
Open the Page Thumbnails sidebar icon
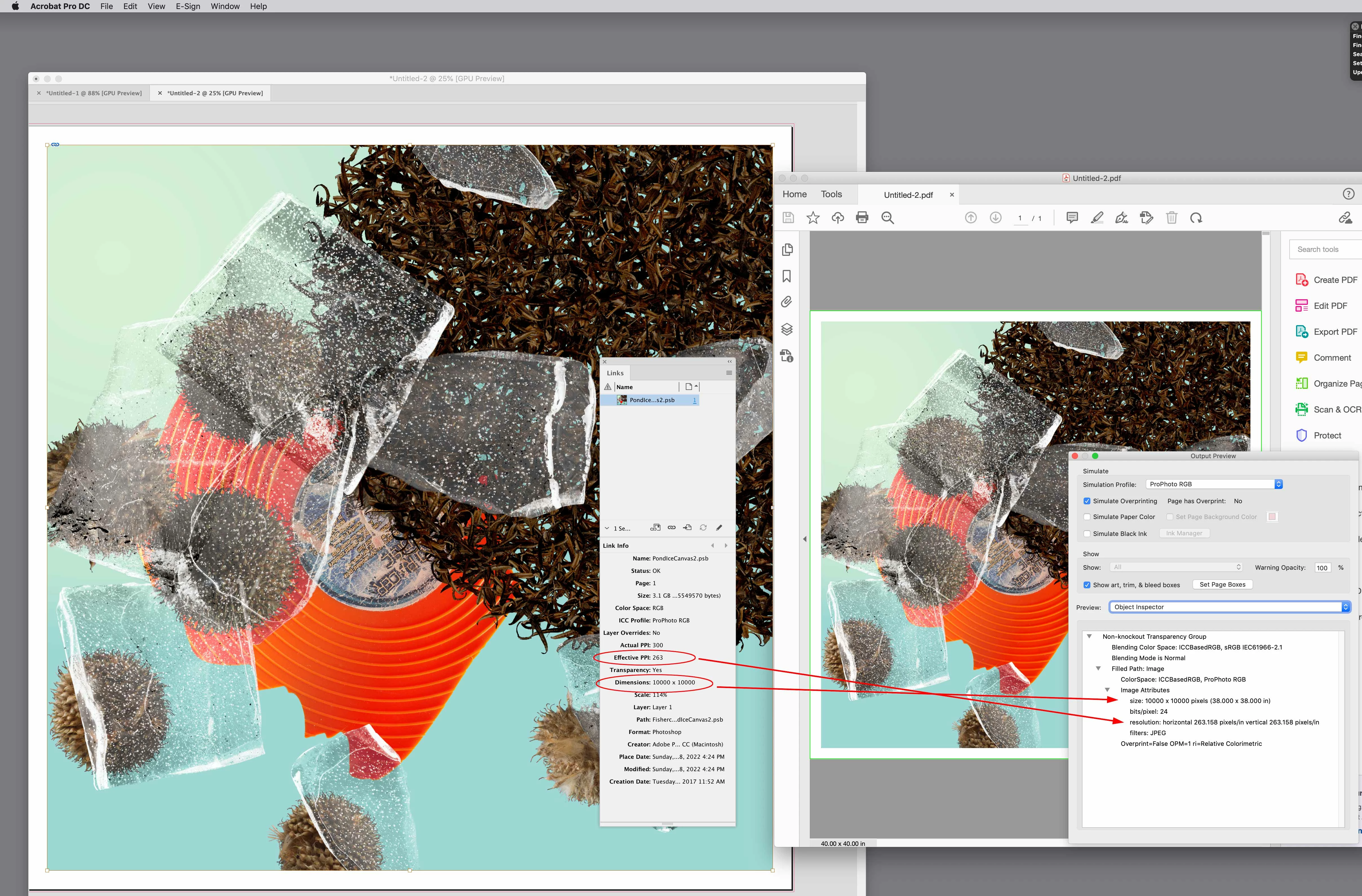coord(788,249)
